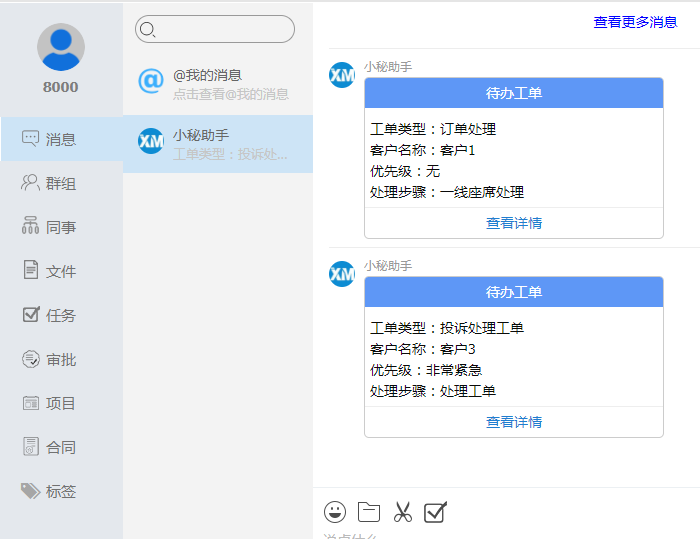Switch to 群组 in the sidebar
The width and height of the screenshot is (700, 539).
[60, 183]
